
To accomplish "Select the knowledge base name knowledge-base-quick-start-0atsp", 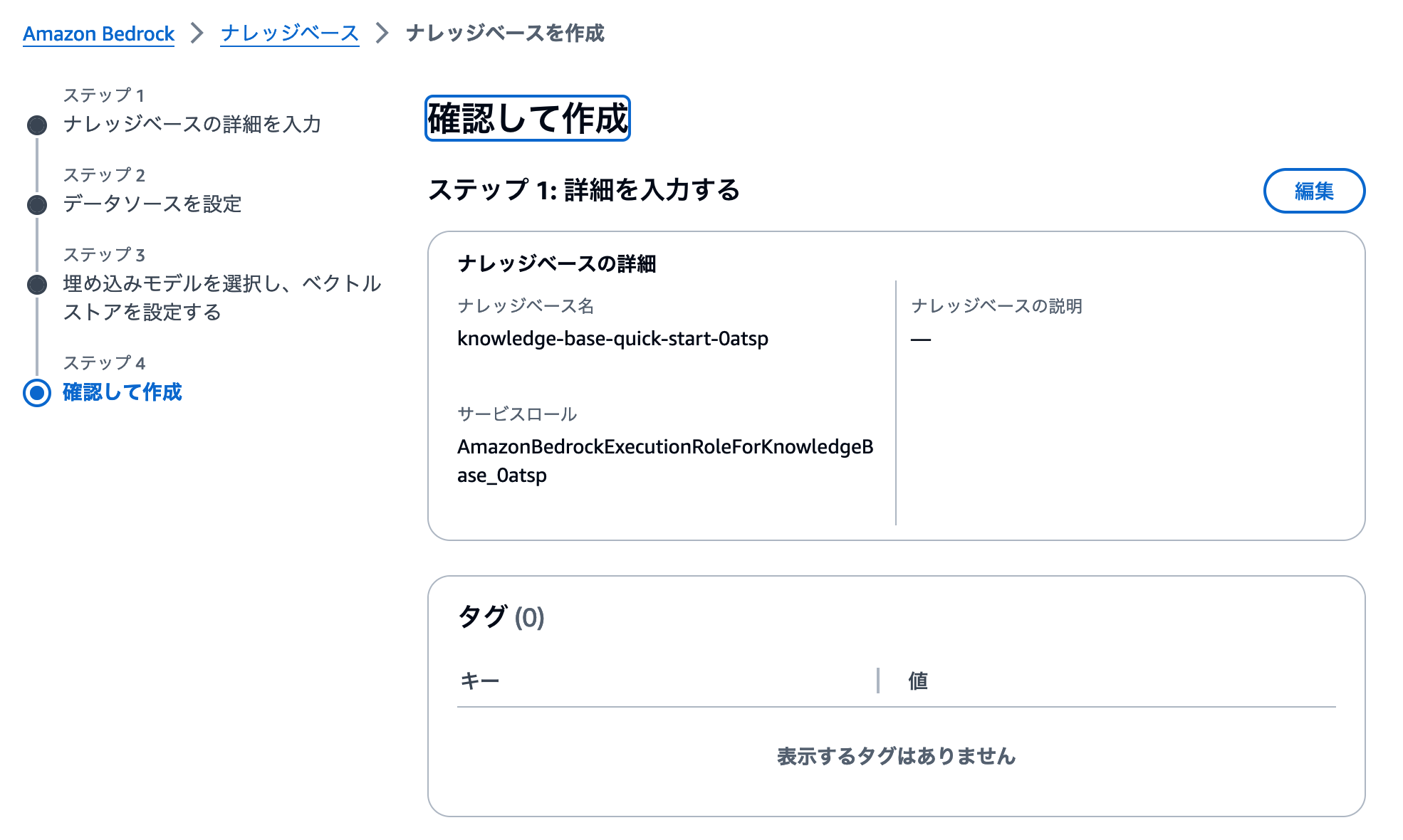I will click(x=614, y=339).
